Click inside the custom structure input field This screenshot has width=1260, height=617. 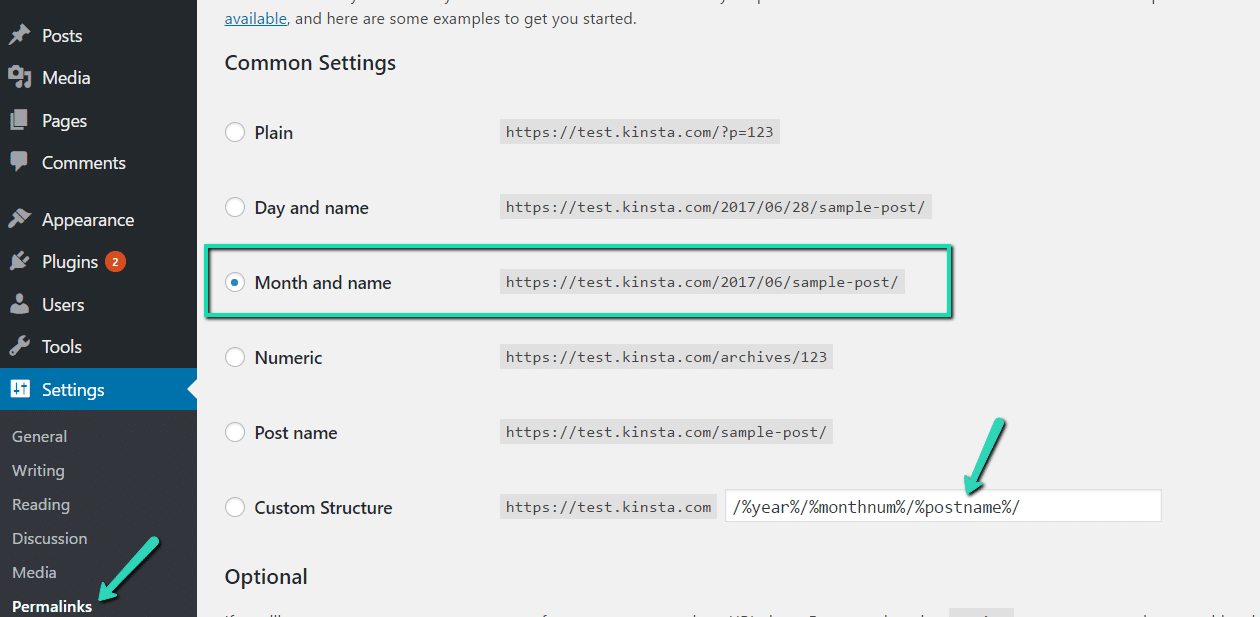coord(940,506)
